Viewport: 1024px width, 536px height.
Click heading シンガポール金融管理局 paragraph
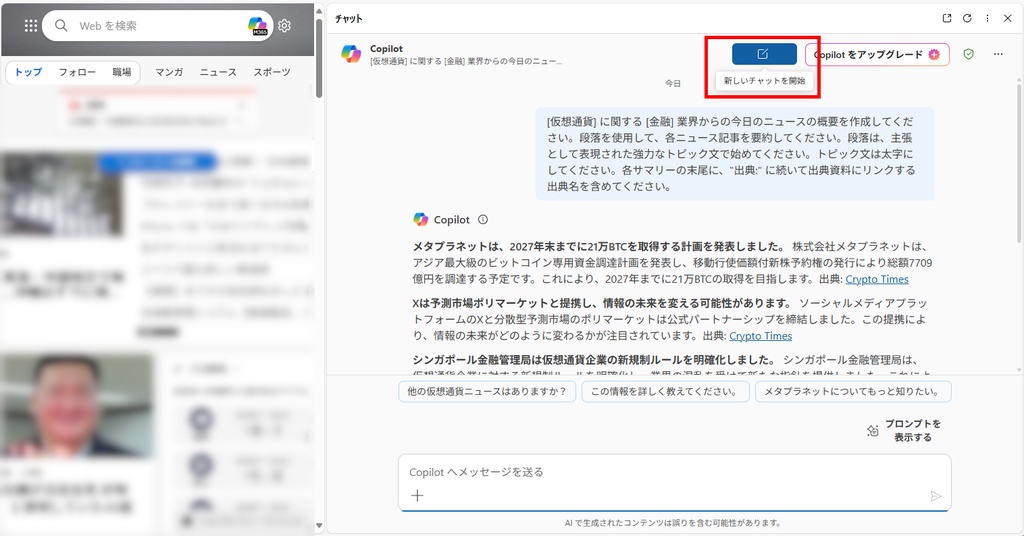594,360
